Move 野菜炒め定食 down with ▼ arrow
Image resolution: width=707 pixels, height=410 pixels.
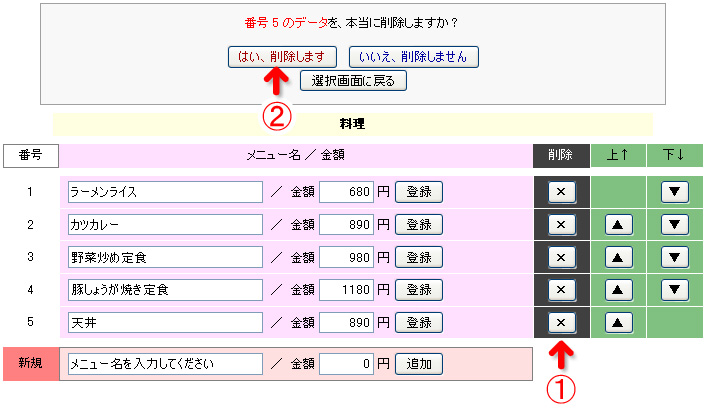click(674, 257)
